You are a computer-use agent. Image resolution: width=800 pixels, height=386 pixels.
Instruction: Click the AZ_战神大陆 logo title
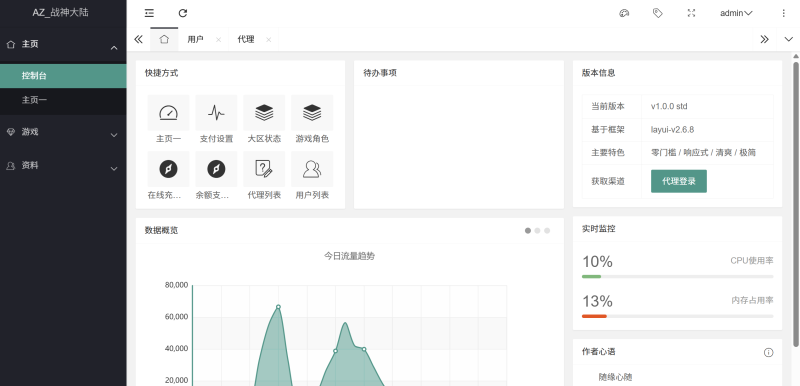click(60, 13)
